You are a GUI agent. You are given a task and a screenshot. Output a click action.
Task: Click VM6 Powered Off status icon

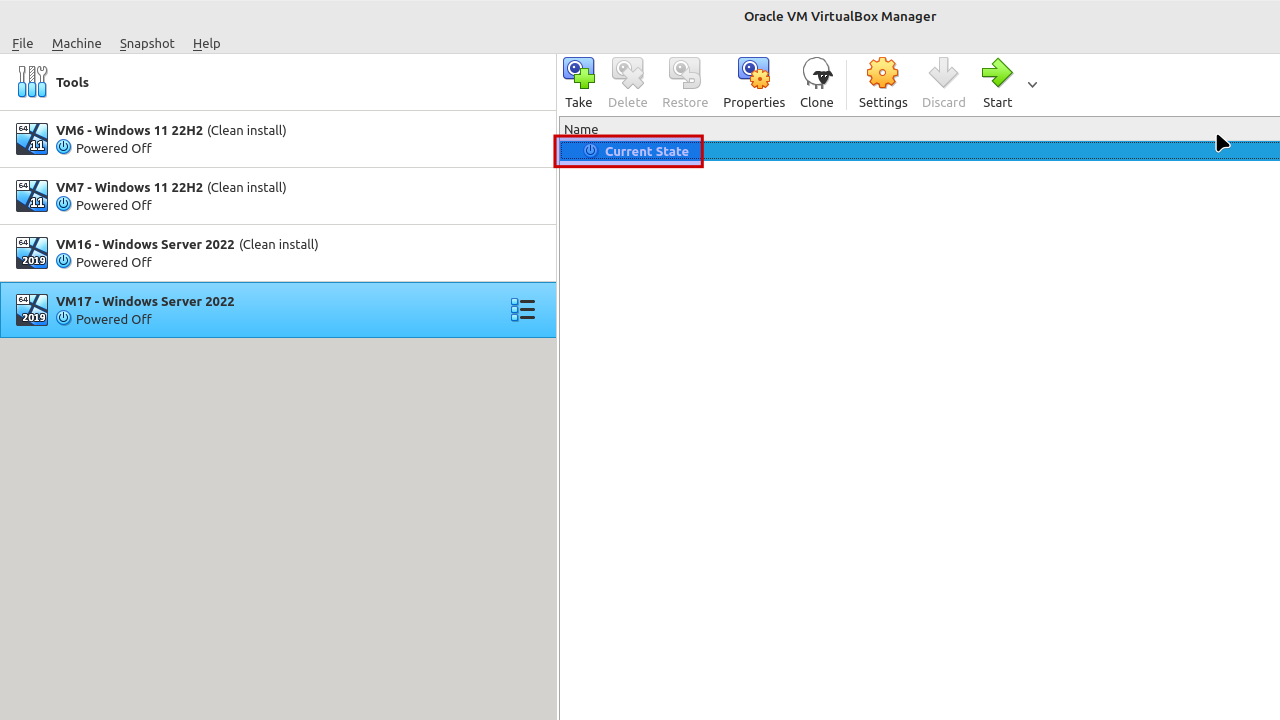pos(64,148)
